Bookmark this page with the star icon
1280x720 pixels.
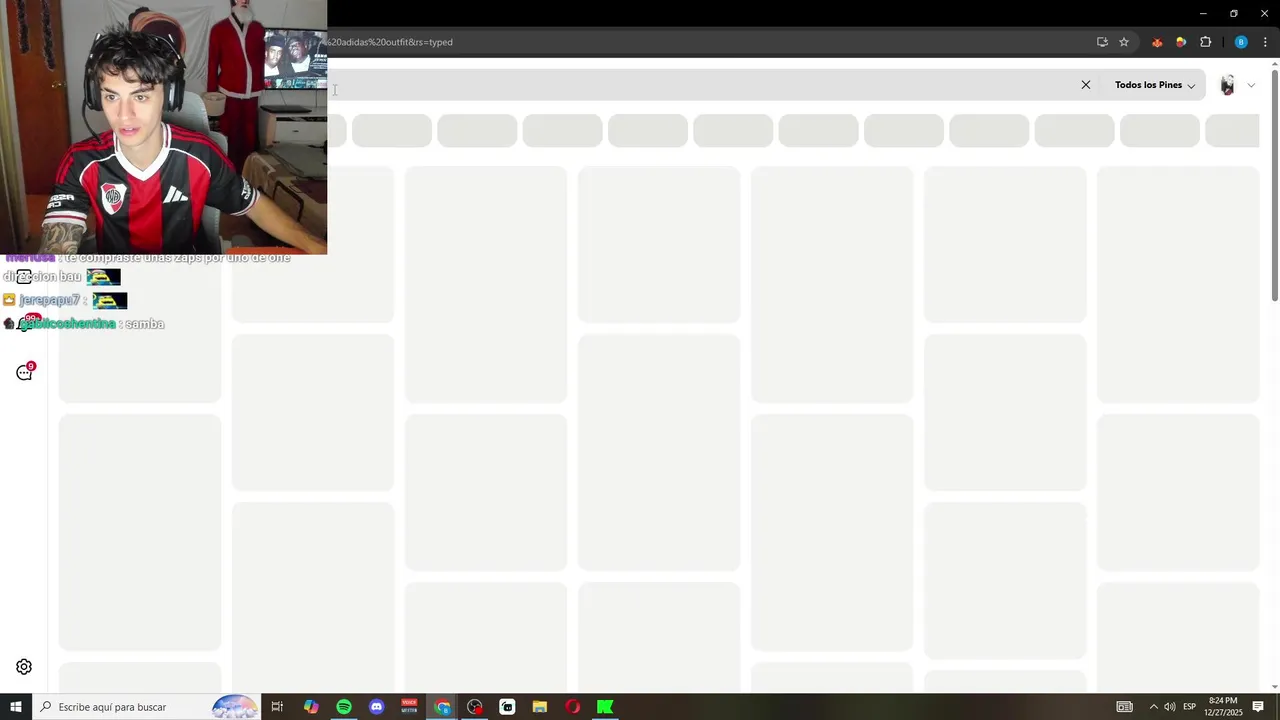point(1124,42)
